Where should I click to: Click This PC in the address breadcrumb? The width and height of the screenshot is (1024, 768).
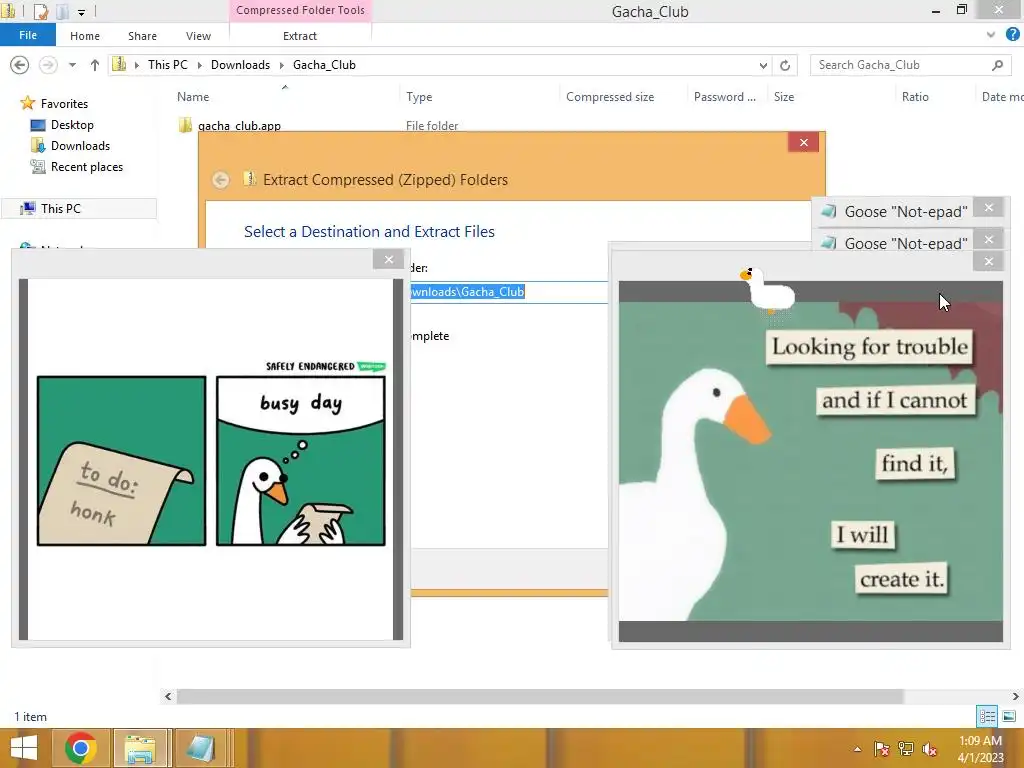coord(167,65)
